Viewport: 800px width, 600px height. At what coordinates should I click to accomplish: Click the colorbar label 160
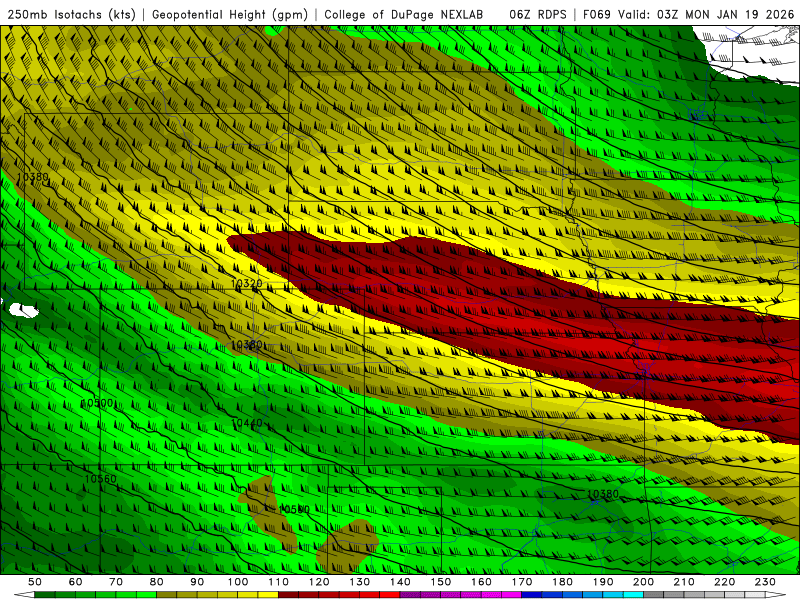(x=481, y=582)
